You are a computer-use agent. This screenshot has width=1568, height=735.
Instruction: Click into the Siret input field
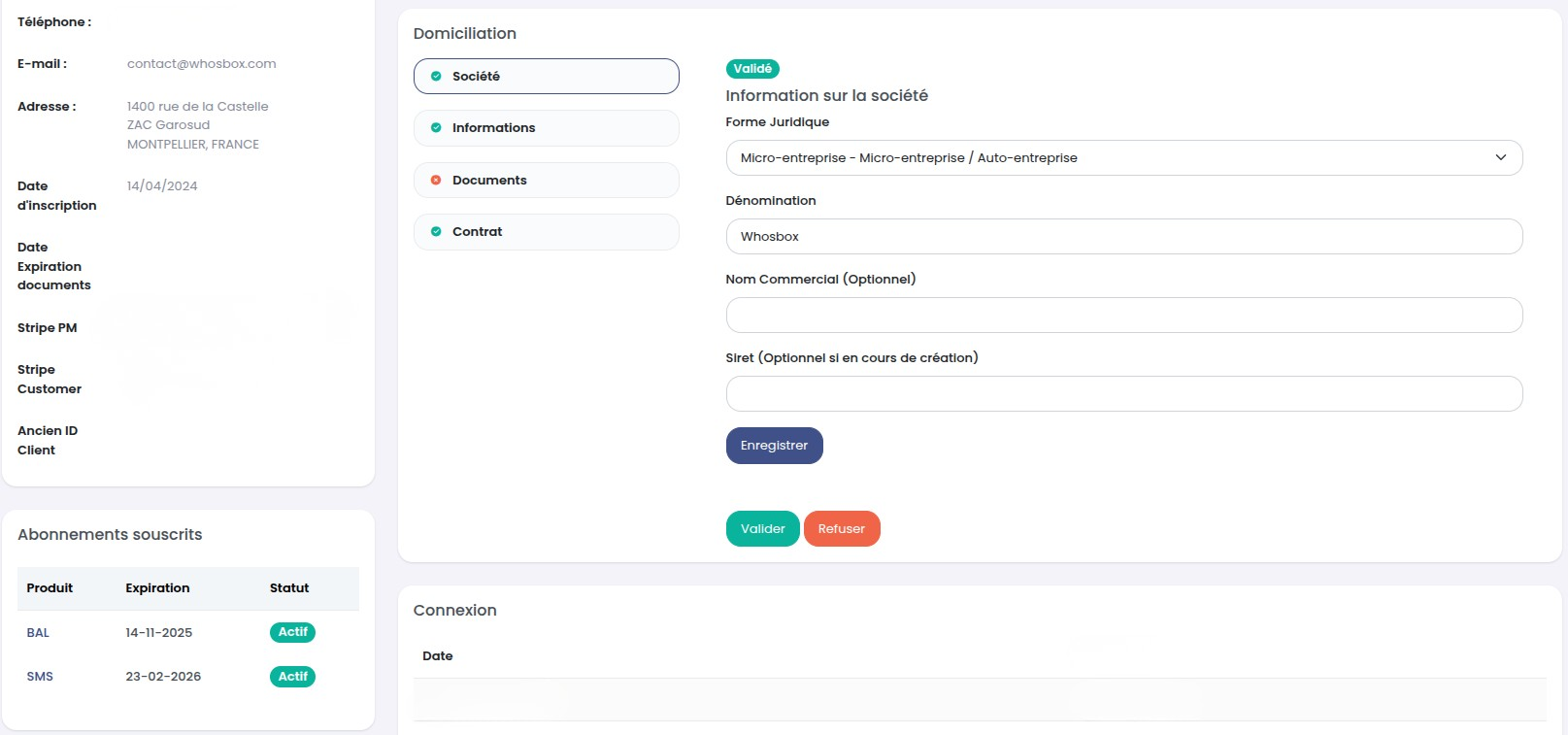coord(1123,394)
